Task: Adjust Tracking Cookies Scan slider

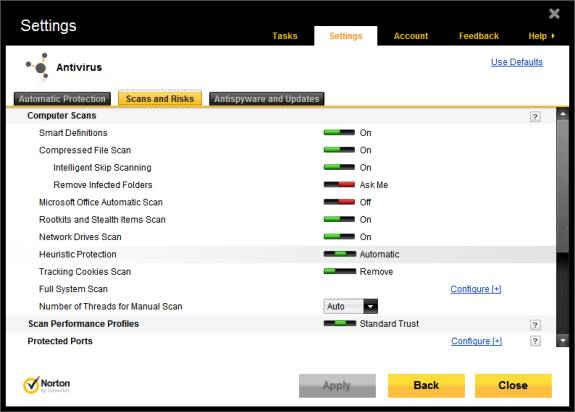Action: click(340, 271)
